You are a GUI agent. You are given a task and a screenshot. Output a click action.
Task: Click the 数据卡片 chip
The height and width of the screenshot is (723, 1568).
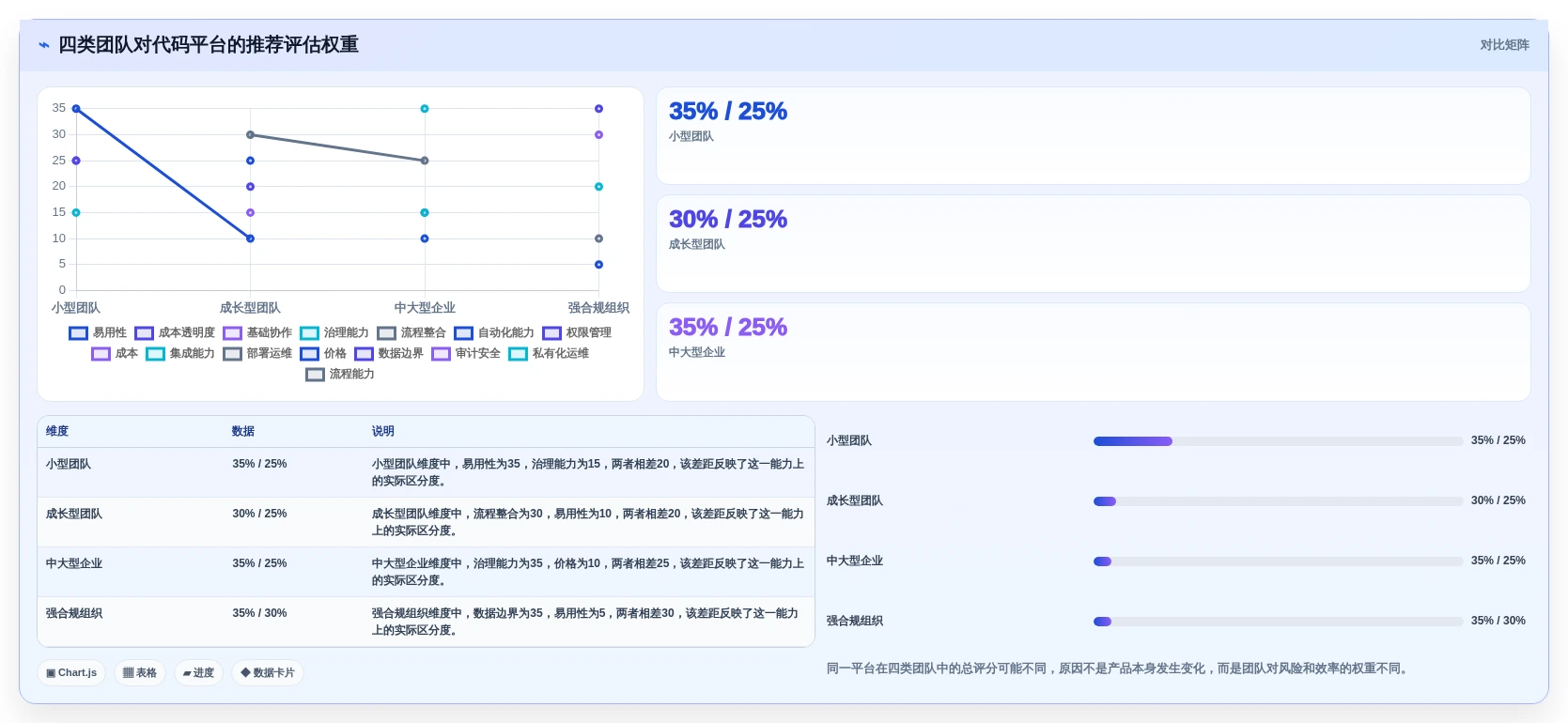pos(268,672)
